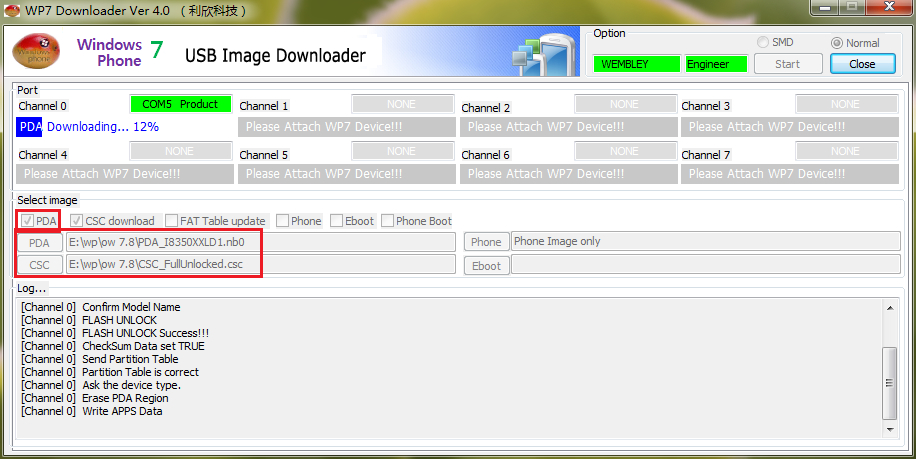The image size is (916, 459).
Task: Click log line Write APPS Data
Action: click(92, 411)
